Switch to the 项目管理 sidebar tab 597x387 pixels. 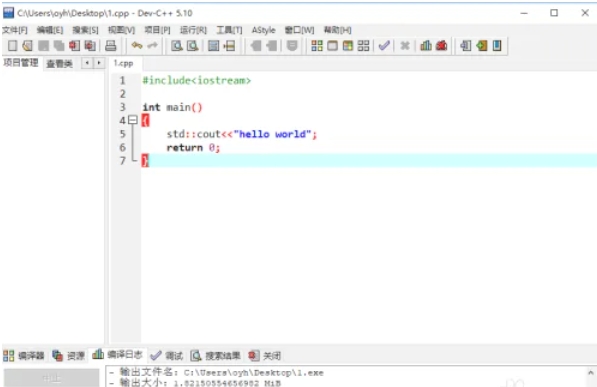coord(21,63)
